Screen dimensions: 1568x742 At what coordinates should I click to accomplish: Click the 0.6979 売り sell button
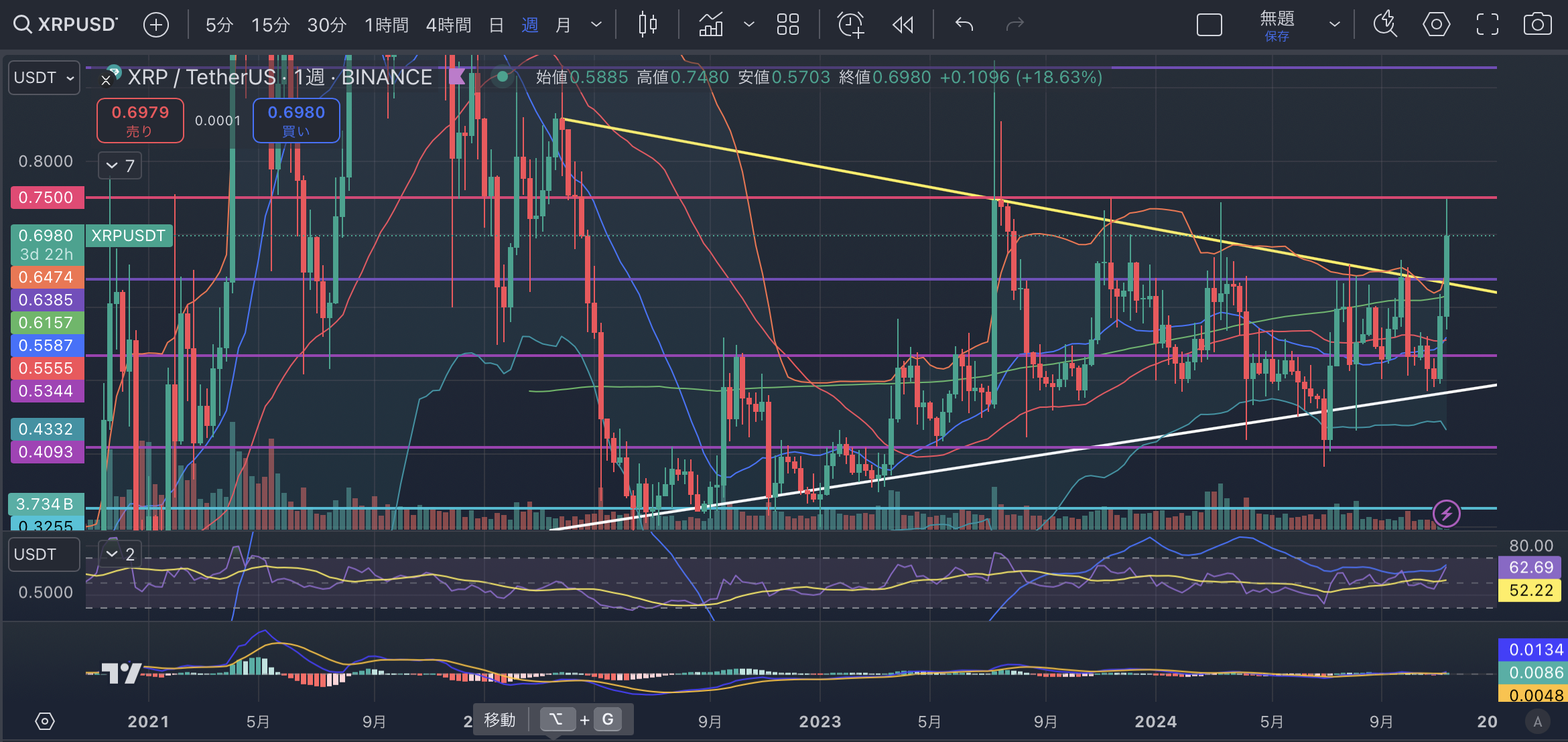[140, 121]
